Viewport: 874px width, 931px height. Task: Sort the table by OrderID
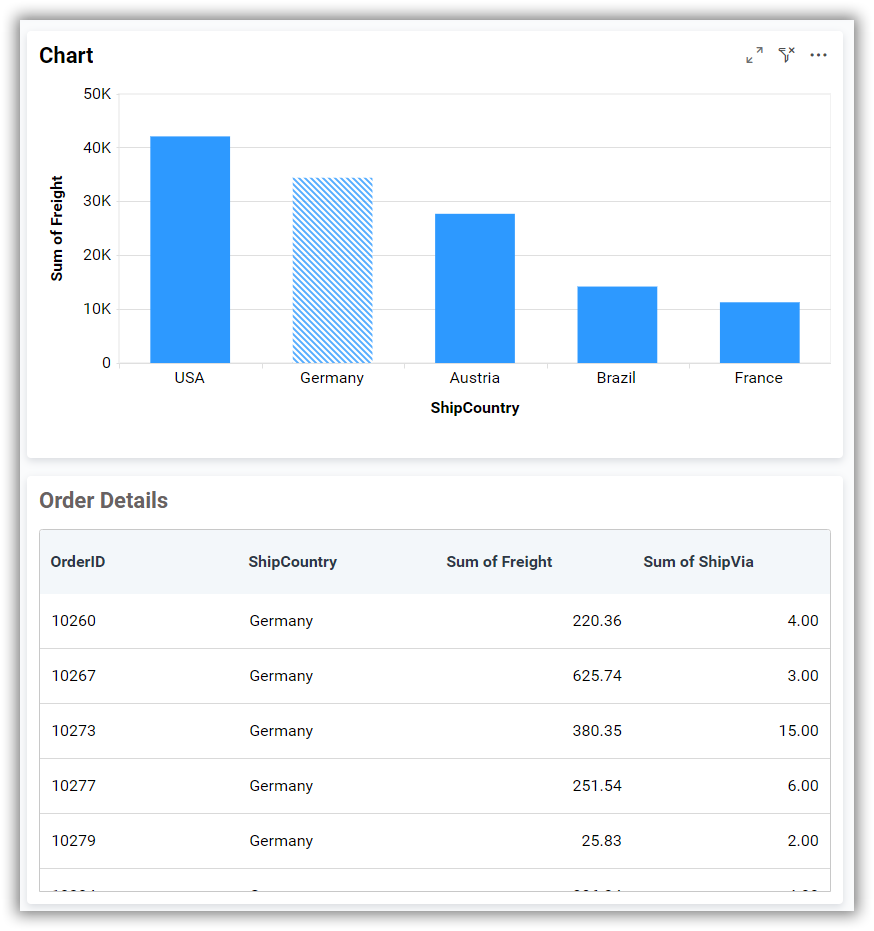77,562
